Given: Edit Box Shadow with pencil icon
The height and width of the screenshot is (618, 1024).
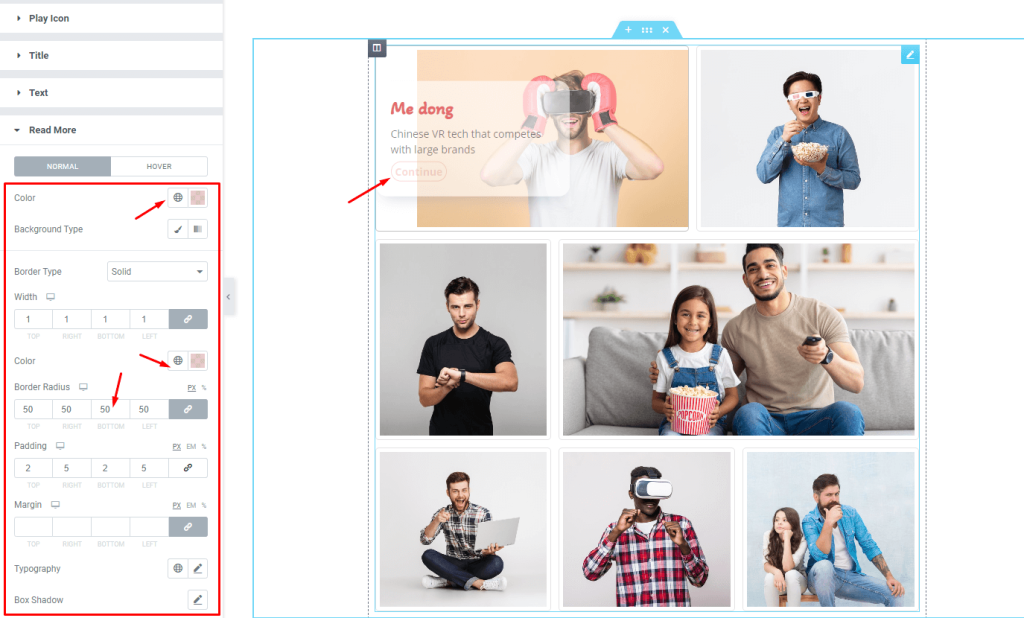Looking at the screenshot, I should click(x=198, y=600).
